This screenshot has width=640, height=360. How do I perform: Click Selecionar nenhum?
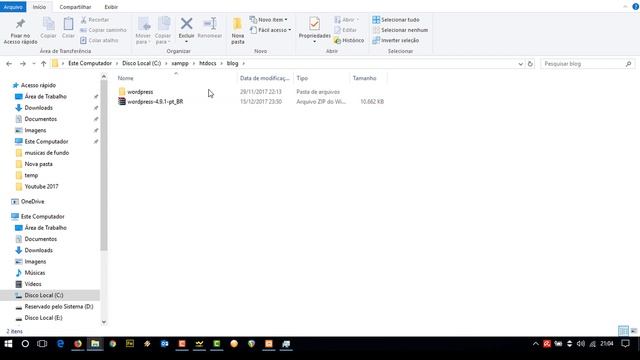400,30
